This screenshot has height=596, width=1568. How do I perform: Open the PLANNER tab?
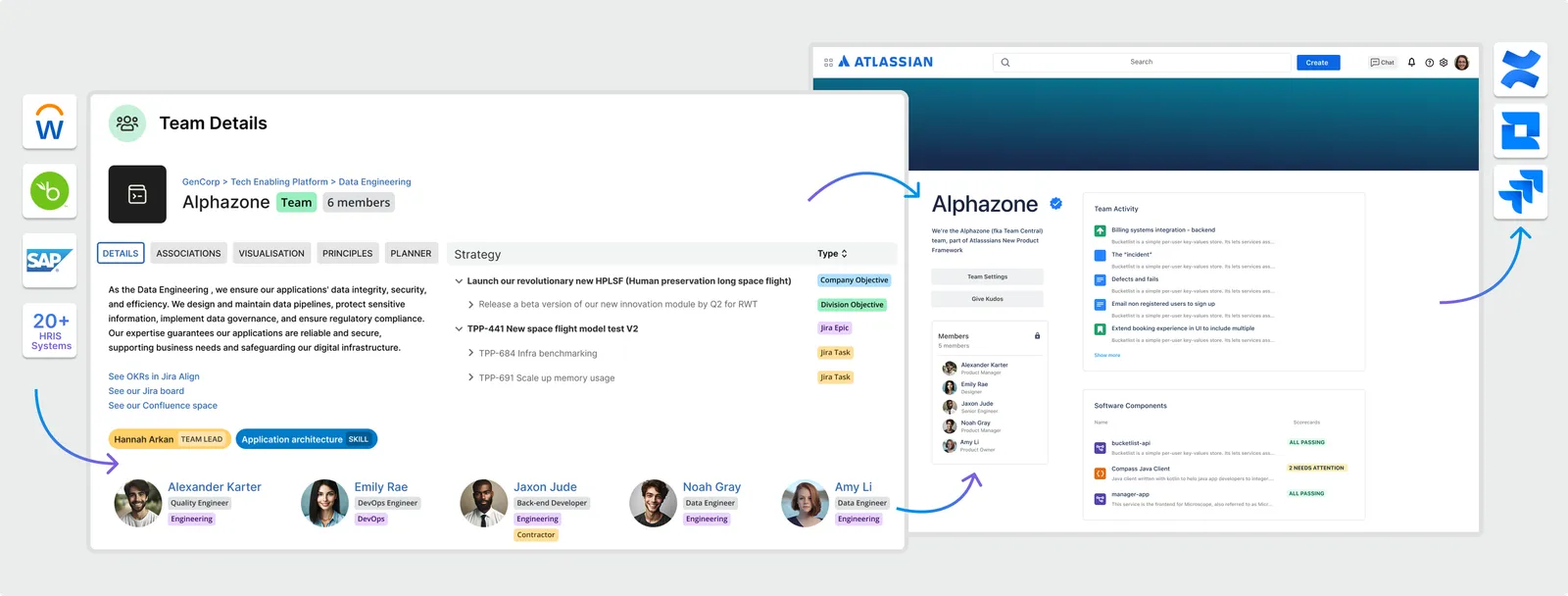pos(411,254)
